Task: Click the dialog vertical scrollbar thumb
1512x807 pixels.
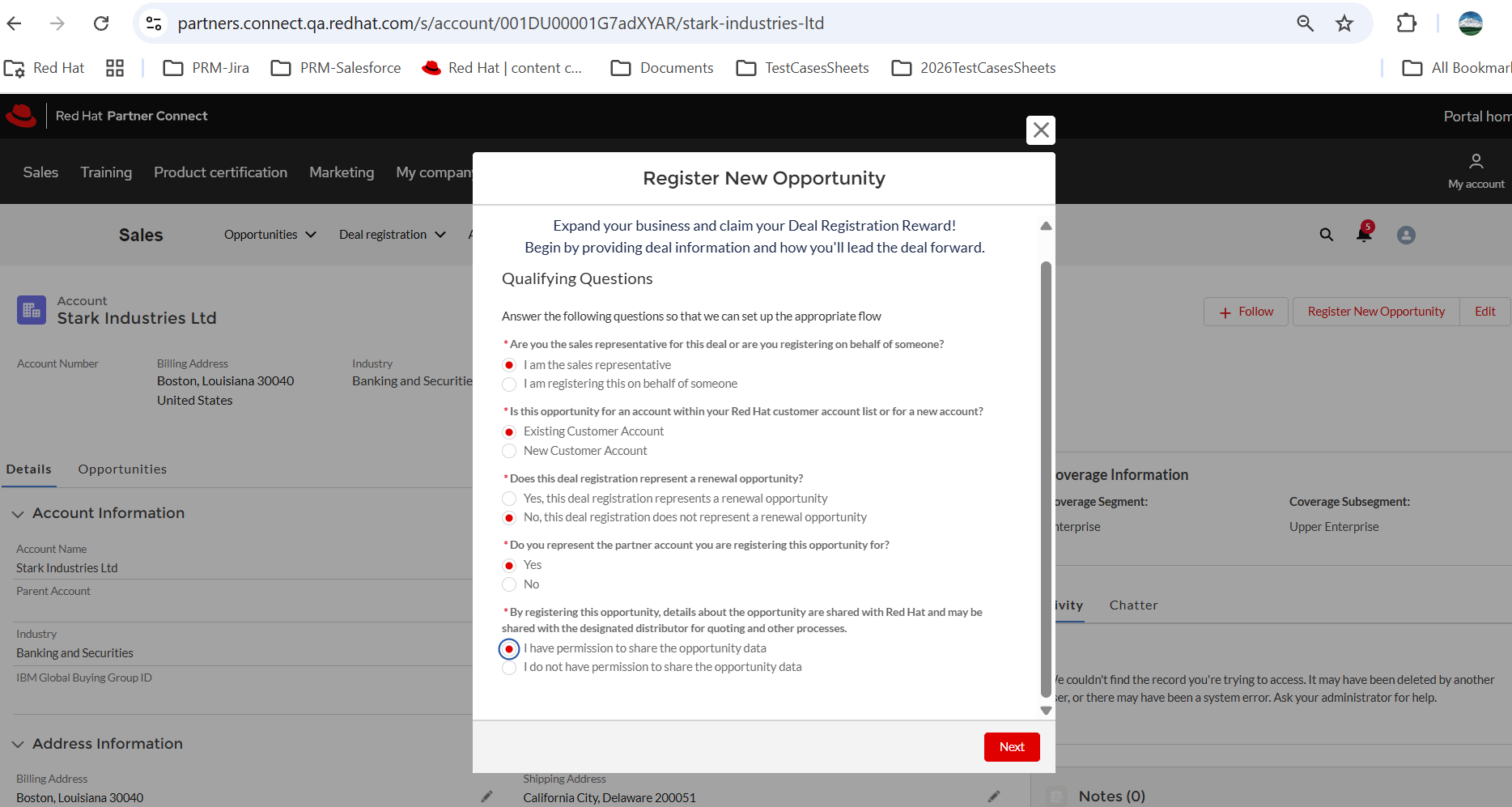Action: coord(1046,478)
